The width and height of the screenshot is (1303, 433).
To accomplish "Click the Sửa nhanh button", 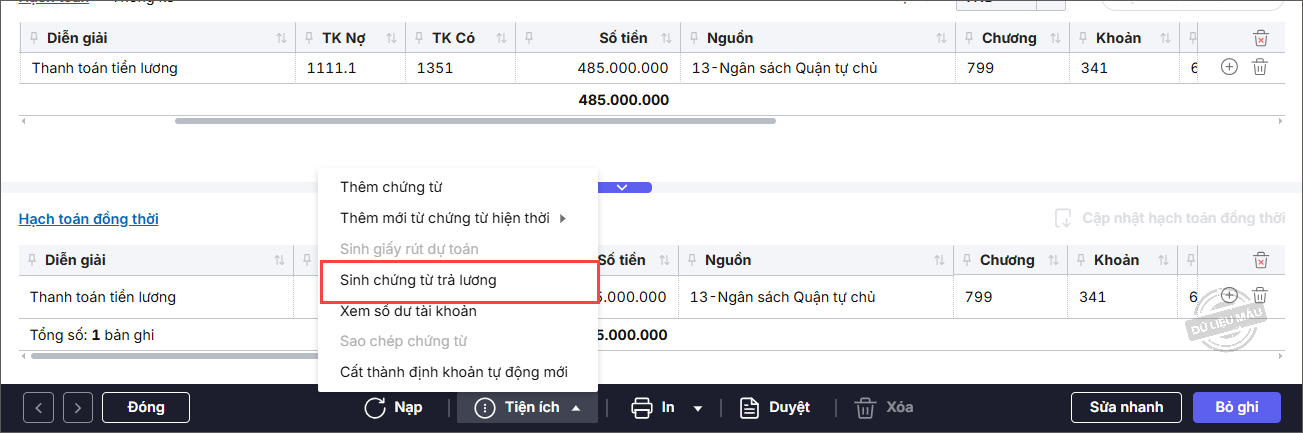I will 1126,407.
